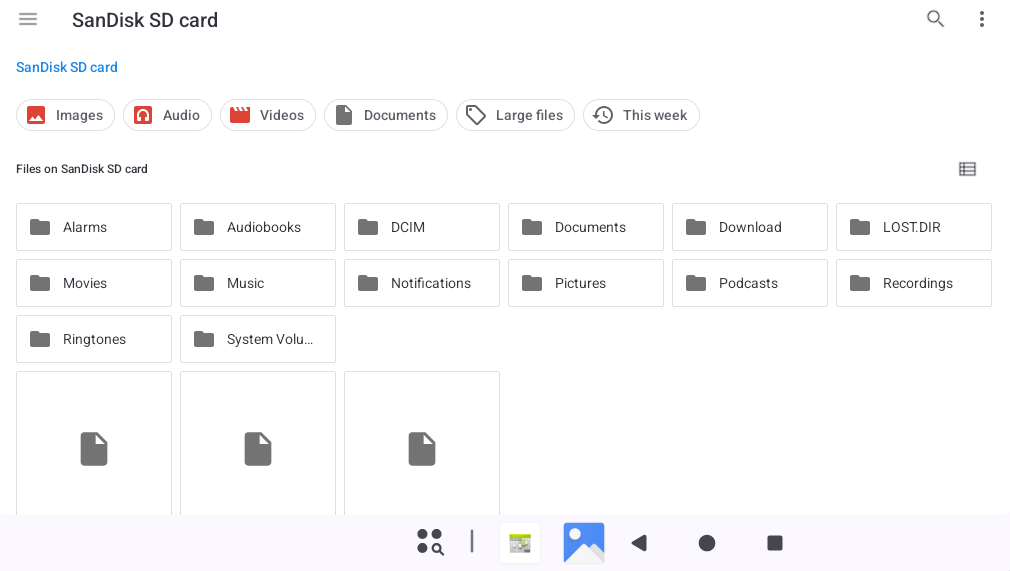Open search with the magnifier icon
The image size is (1010, 571).
coord(935,19)
